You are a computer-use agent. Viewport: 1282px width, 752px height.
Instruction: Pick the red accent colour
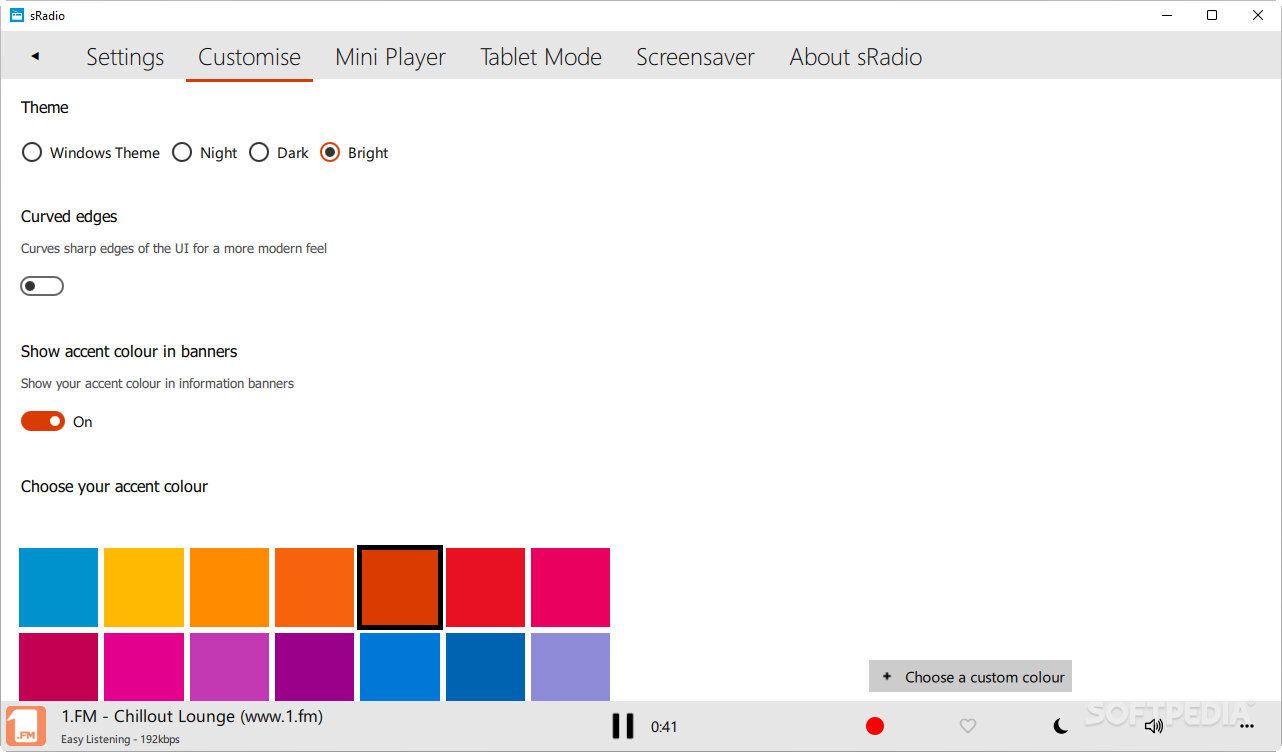pos(485,587)
